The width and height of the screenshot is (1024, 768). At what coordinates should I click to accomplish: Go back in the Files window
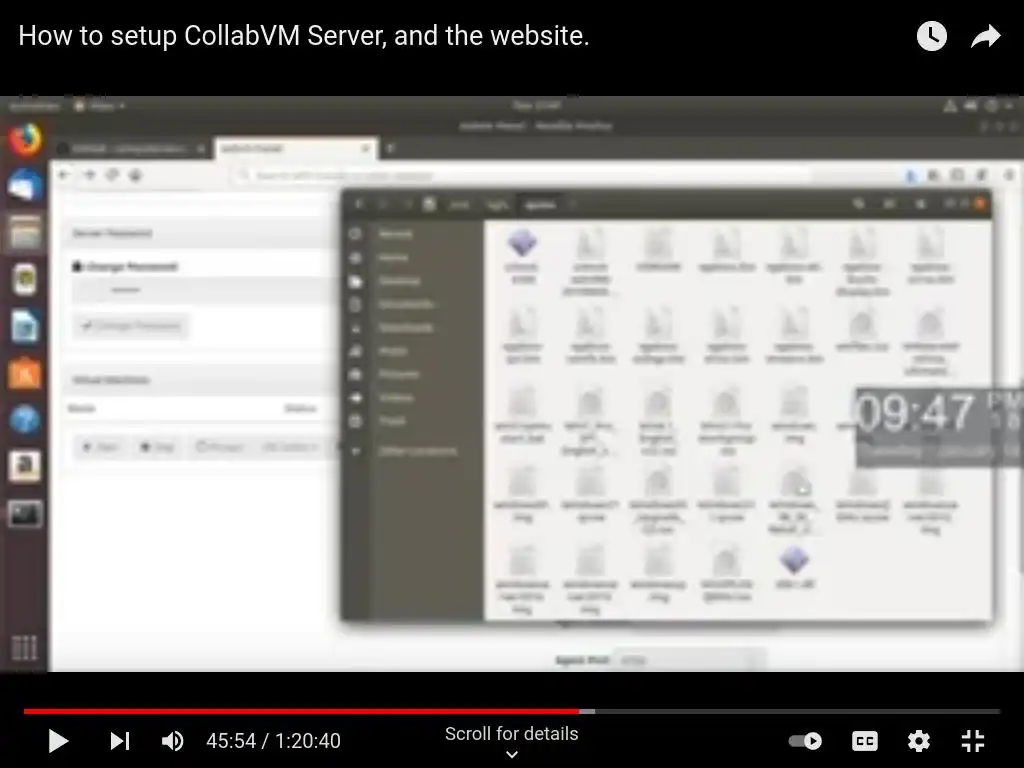(x=359, y=204)
